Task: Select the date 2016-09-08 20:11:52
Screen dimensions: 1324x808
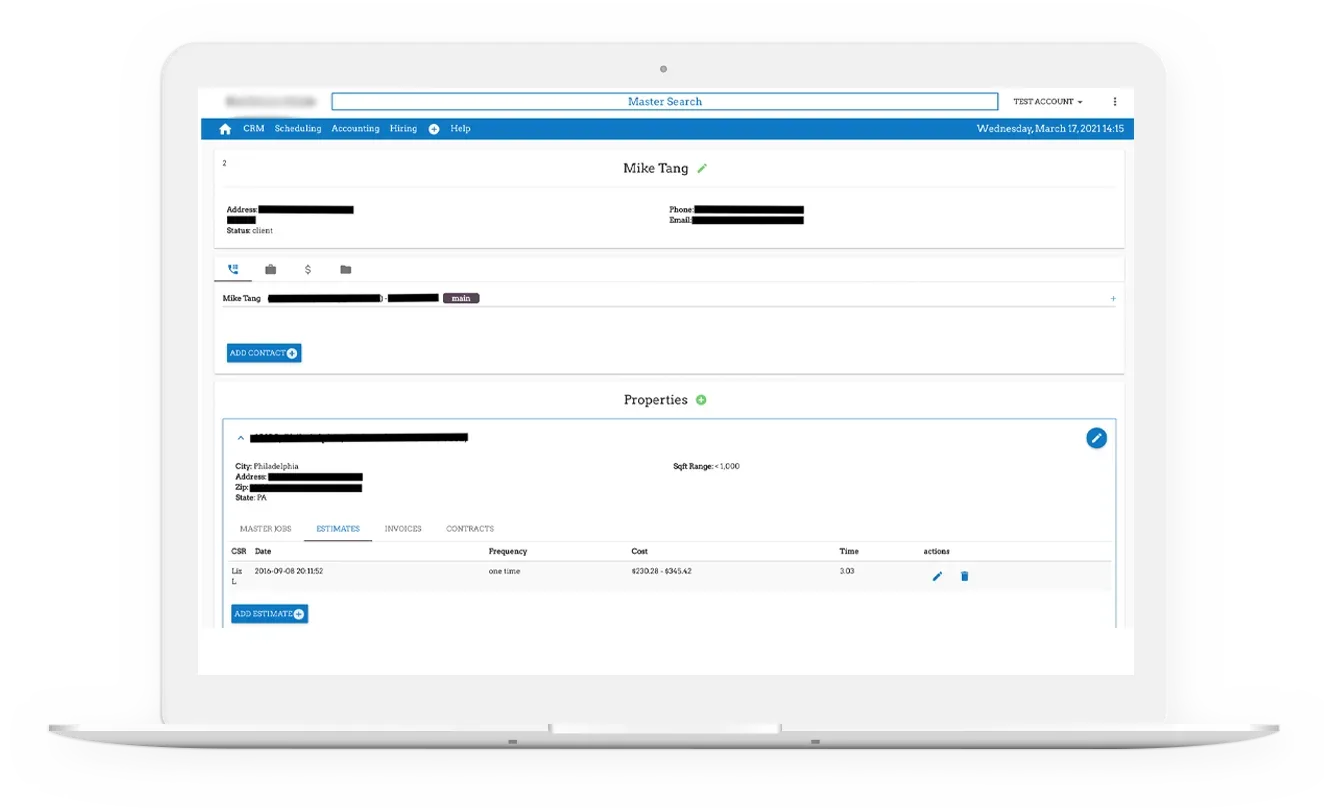Action: 289,572
